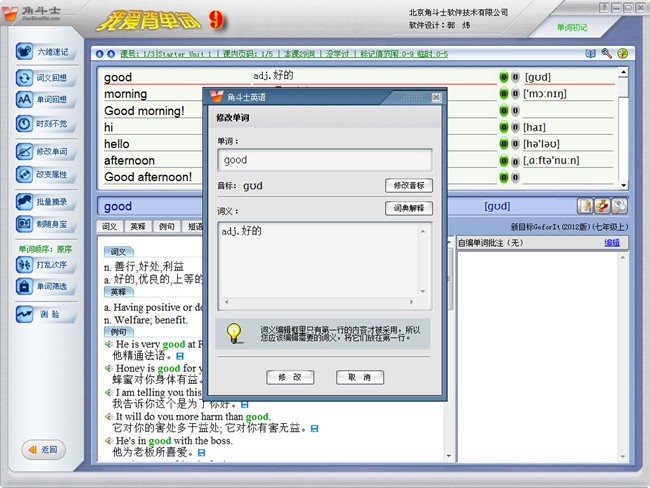650x488 pixels.
Task: Select the phrase 'Good morning!' in the list
Action: pyautogui.click(x=144, y=111)
